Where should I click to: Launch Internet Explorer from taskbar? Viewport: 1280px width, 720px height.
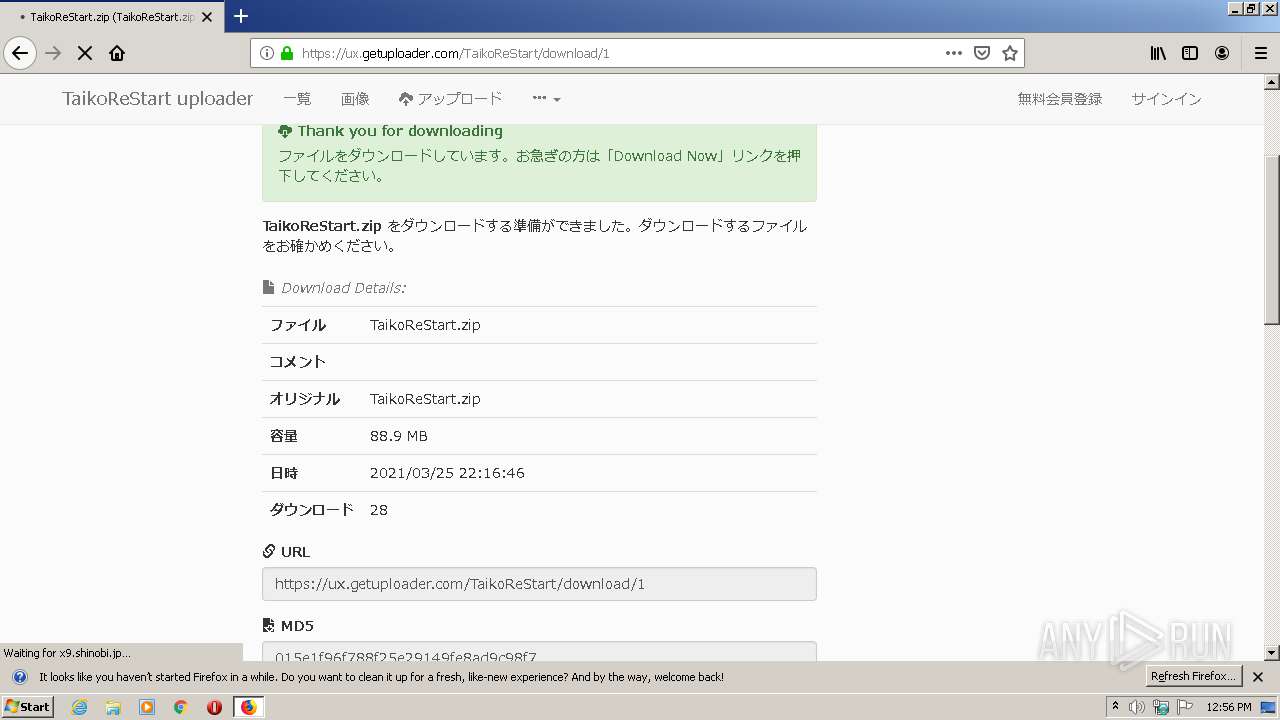[x=80, y=707]
